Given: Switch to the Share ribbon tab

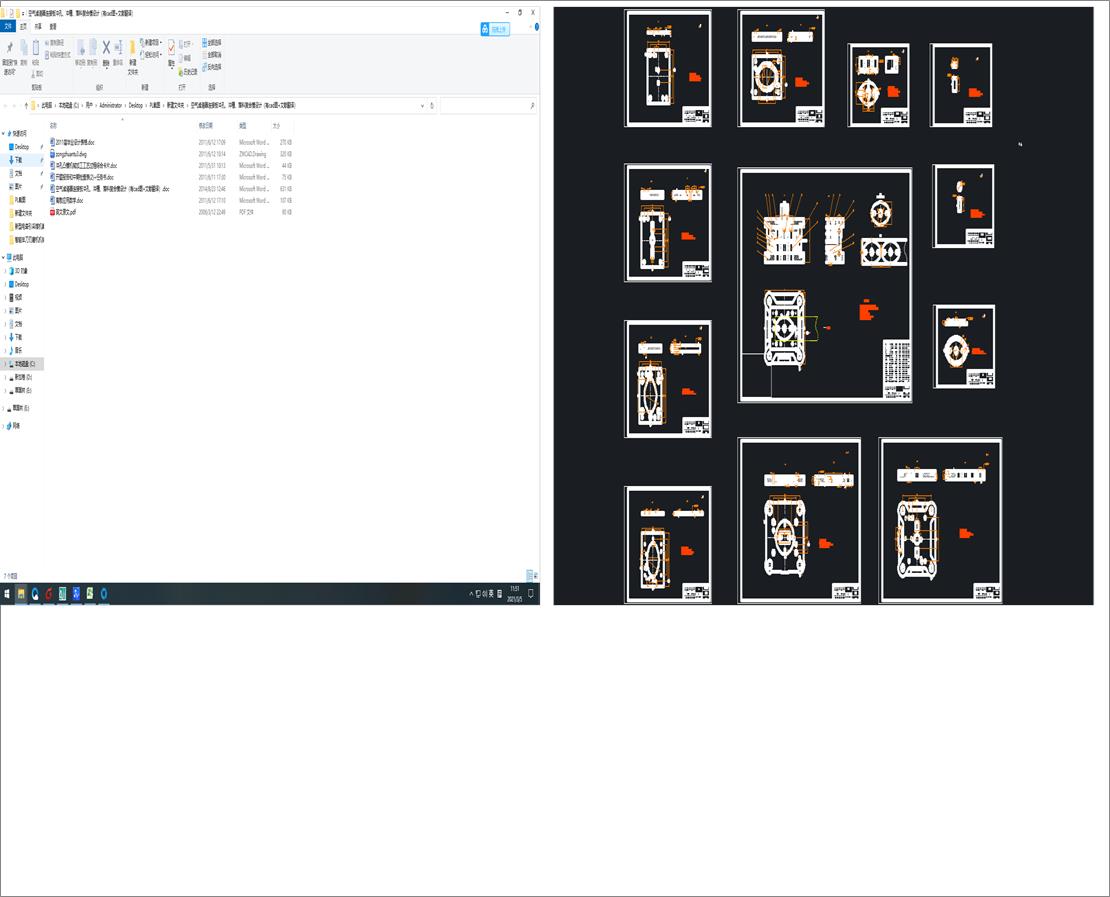Looking at the screenshot, I should (x=38, y=26).
